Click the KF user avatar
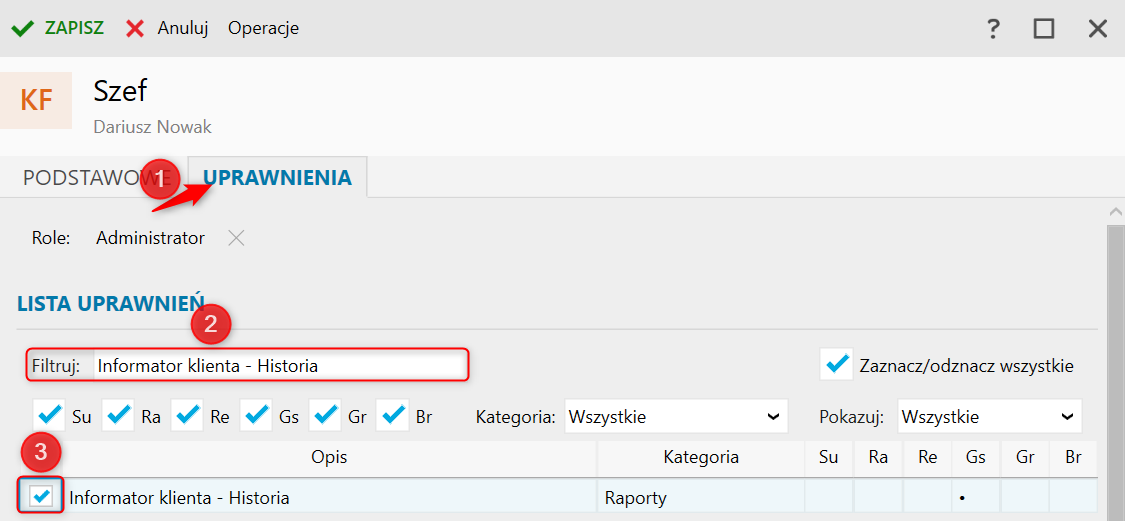 point(36,100)
